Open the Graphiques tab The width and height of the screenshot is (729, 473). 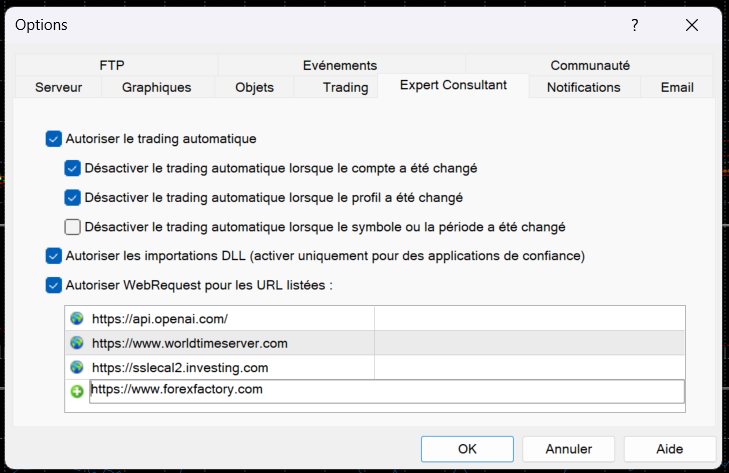156,87
